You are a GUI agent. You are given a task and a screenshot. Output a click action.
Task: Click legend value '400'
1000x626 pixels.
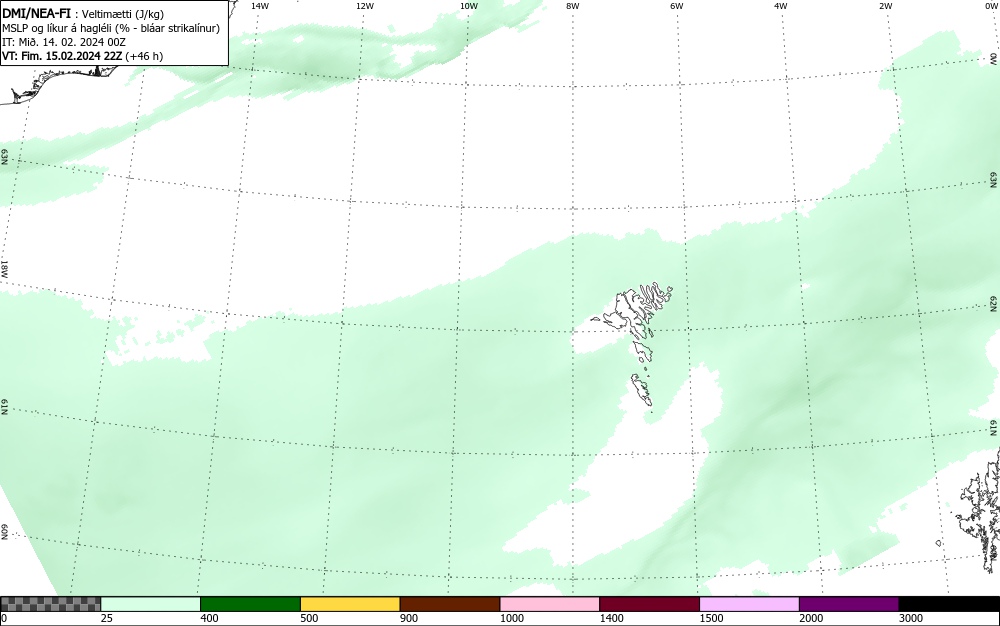click(209, 618)
